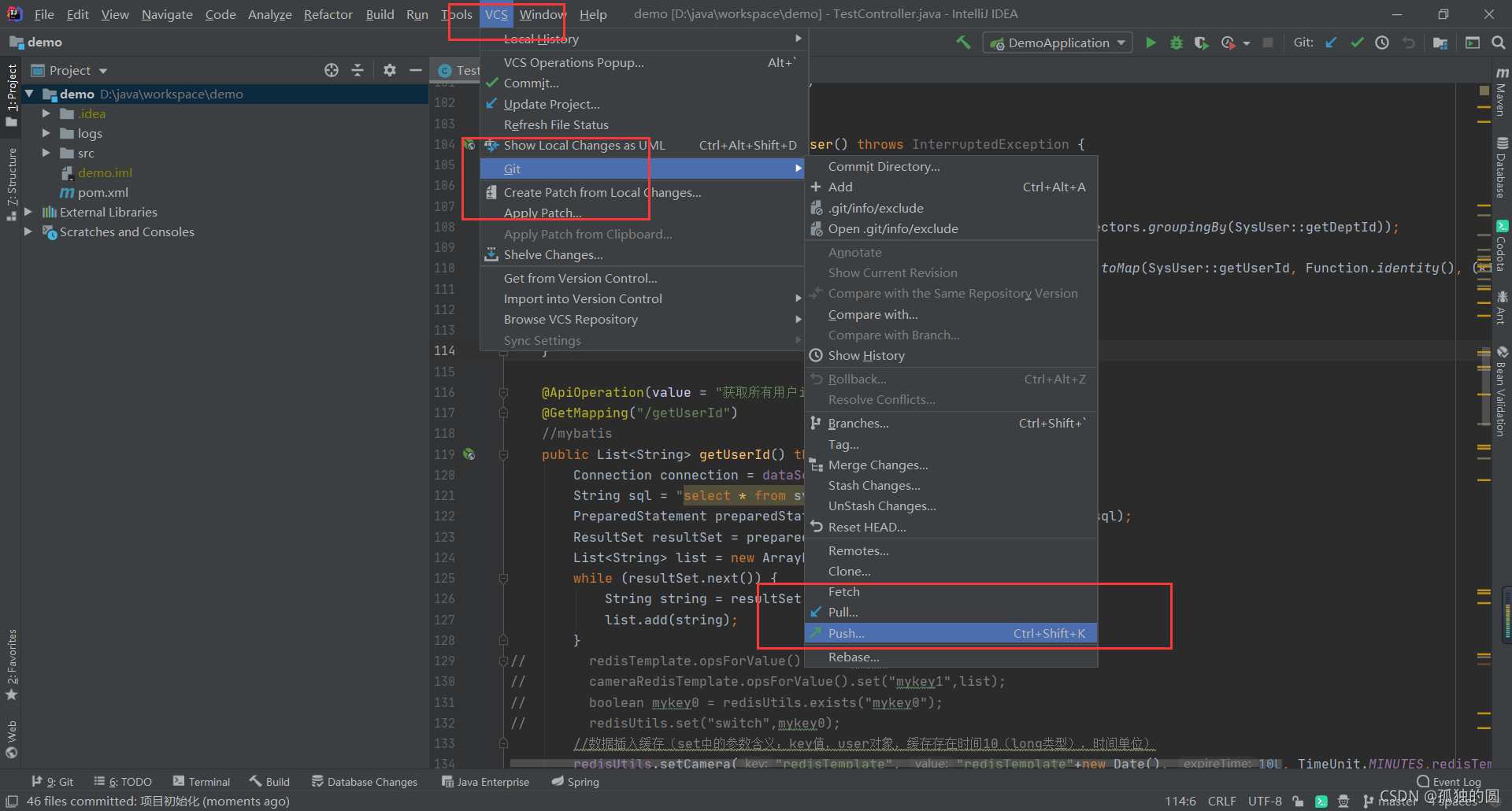
Task: Select Pull... in Git submenu
Action: point(951,612)
